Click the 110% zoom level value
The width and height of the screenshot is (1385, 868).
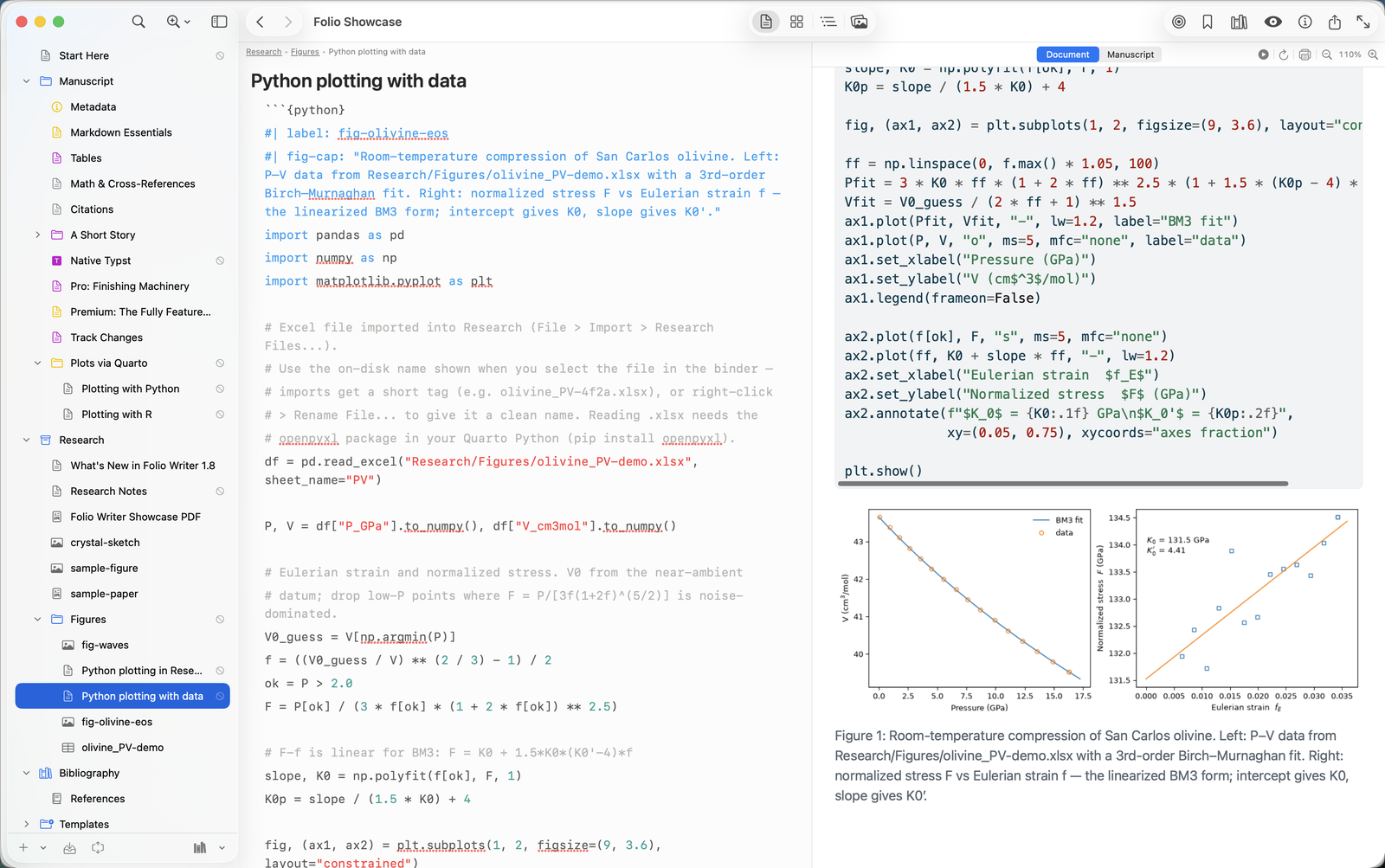[x=1350, y=55]
